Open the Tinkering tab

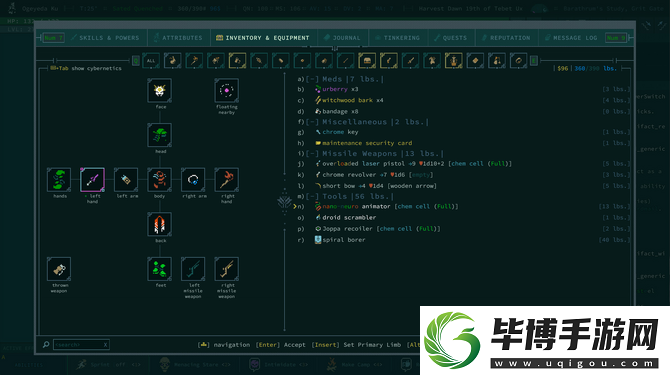pos(398,38)
